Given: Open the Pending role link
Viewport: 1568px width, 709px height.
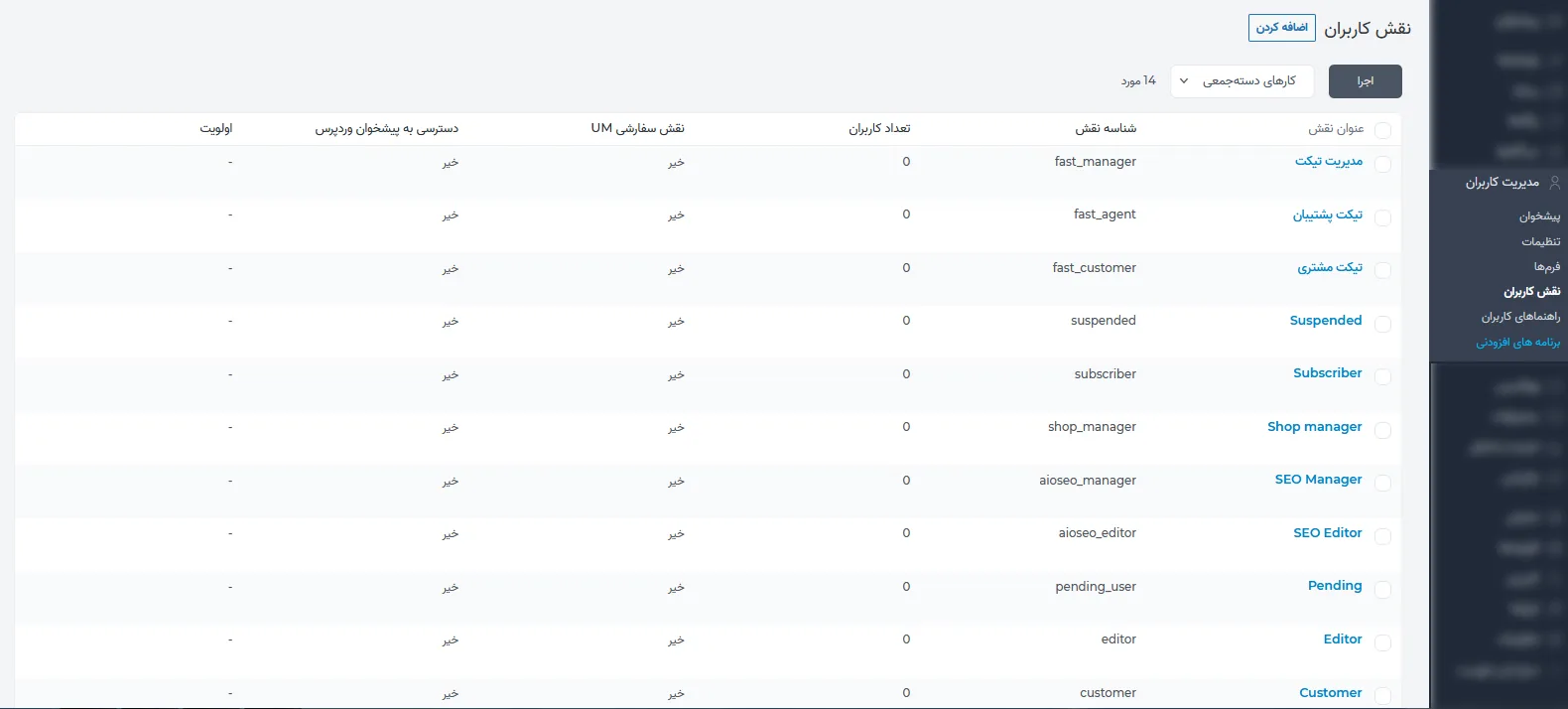Looking at the screenshot, I should point(1335,586).
